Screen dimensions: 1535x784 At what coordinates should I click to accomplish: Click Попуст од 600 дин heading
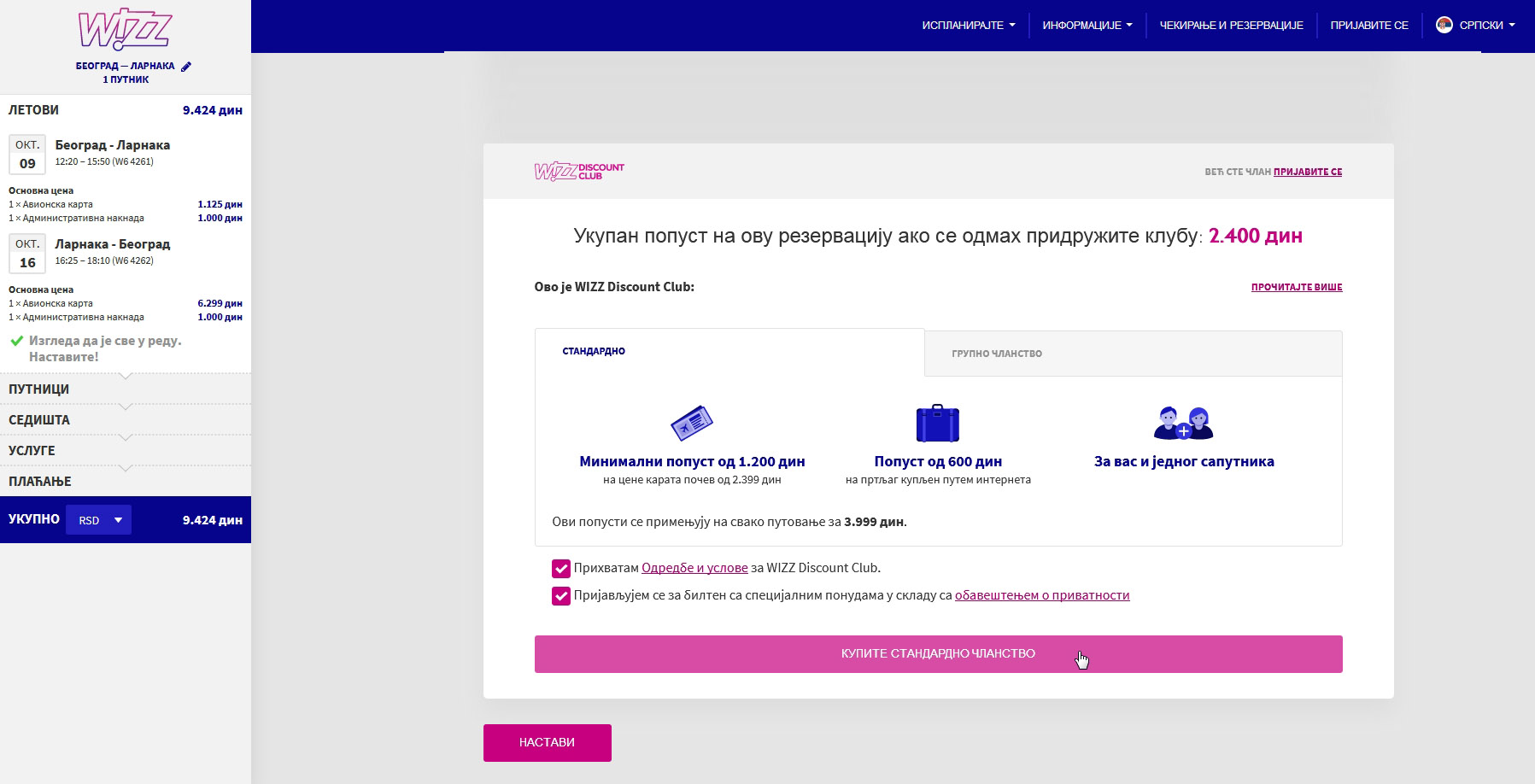pyautogui.click(x=938, y=461)
